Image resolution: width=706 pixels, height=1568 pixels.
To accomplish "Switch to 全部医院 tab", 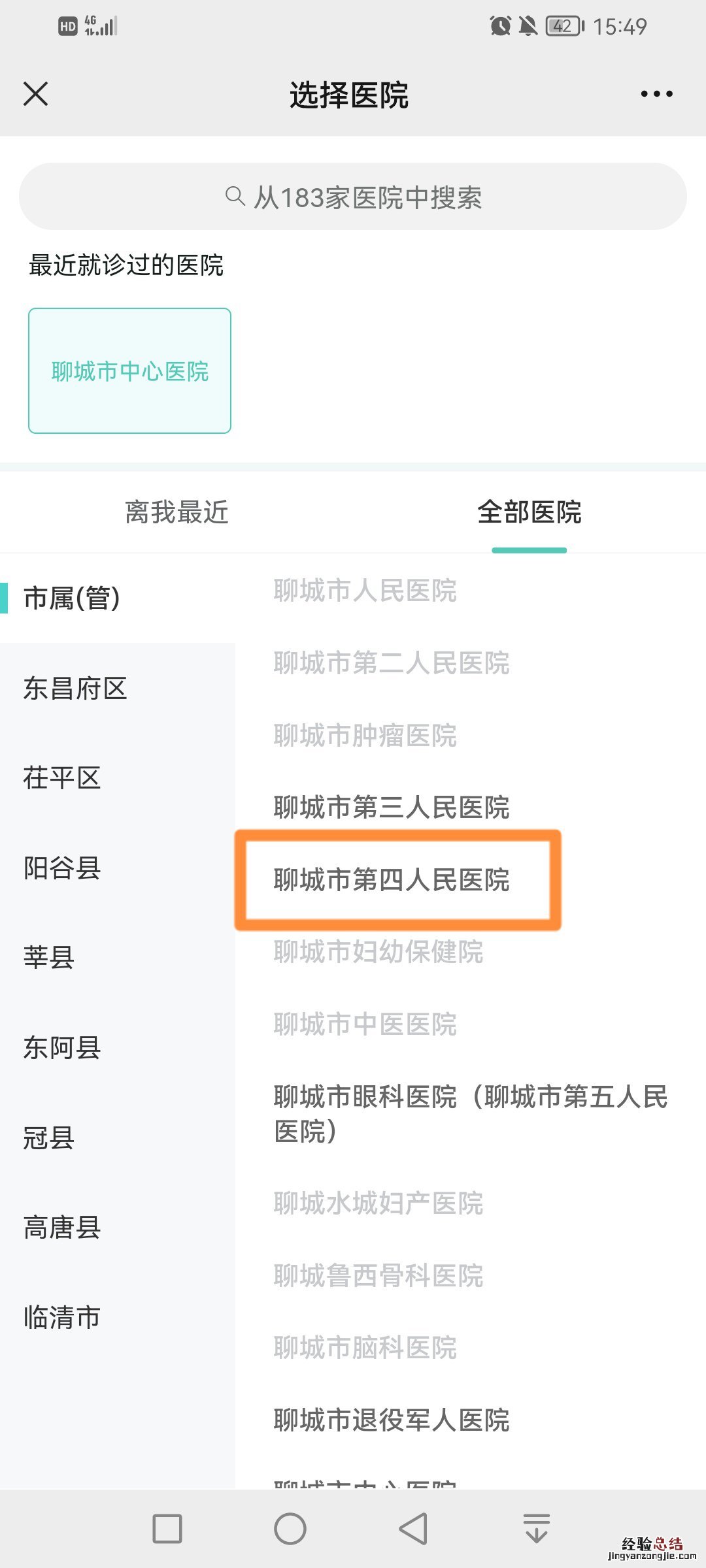I will (529, 512).
